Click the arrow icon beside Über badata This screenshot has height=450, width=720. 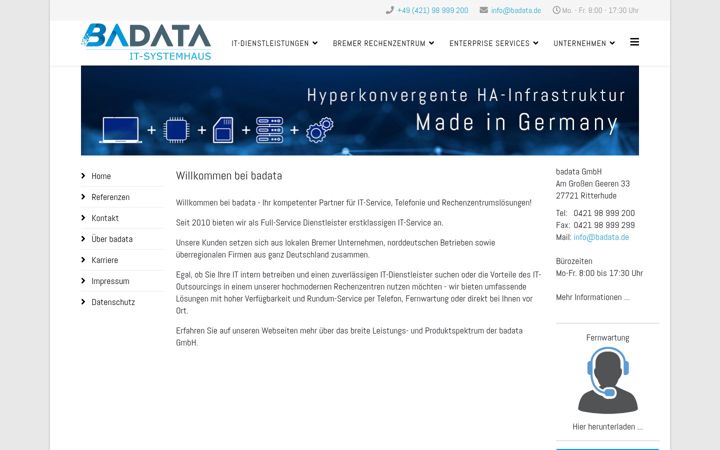(83, 239)
